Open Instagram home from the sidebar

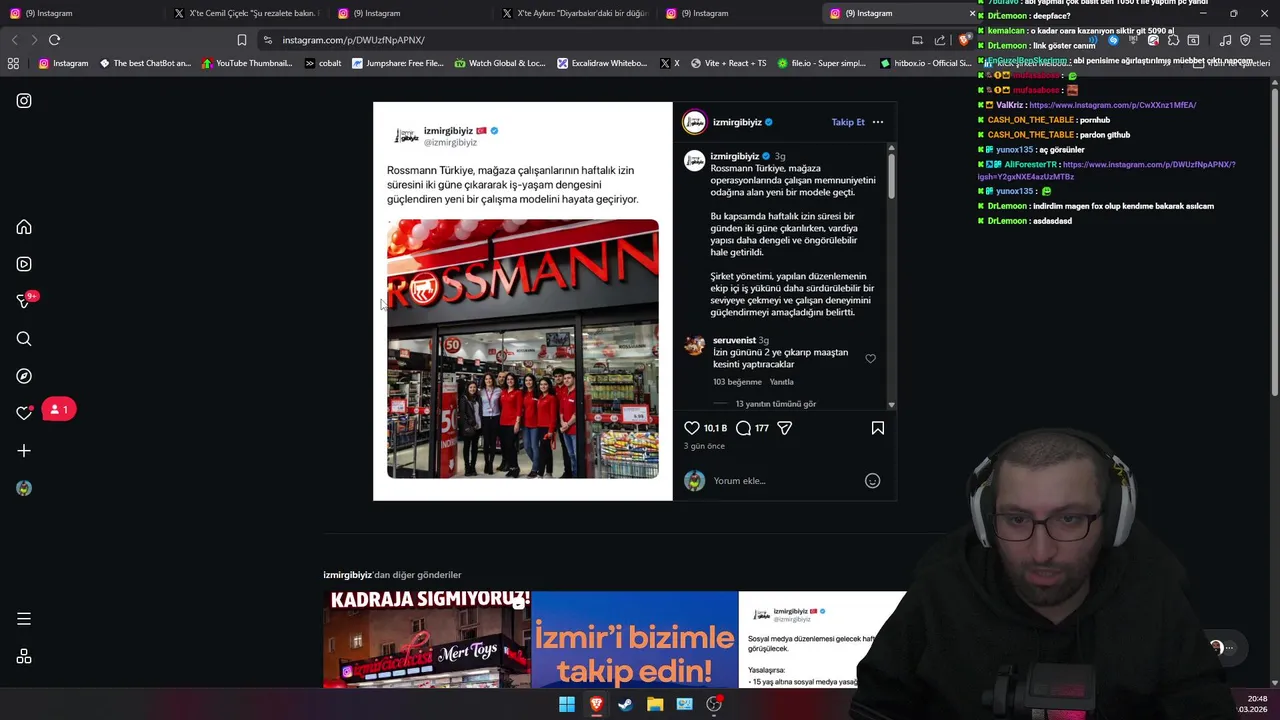[24, 227]
